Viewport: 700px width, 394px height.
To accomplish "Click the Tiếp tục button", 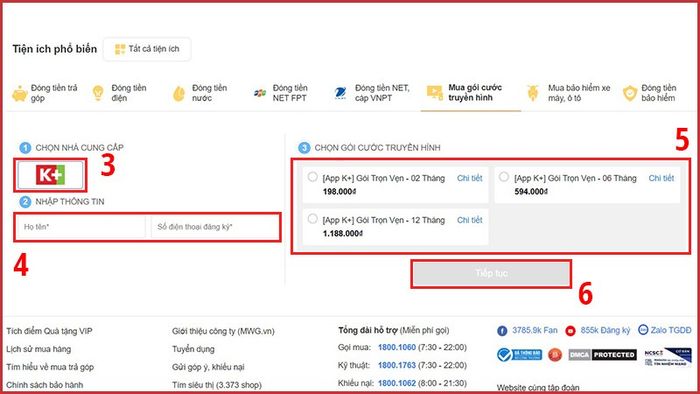I will point(491,274).
